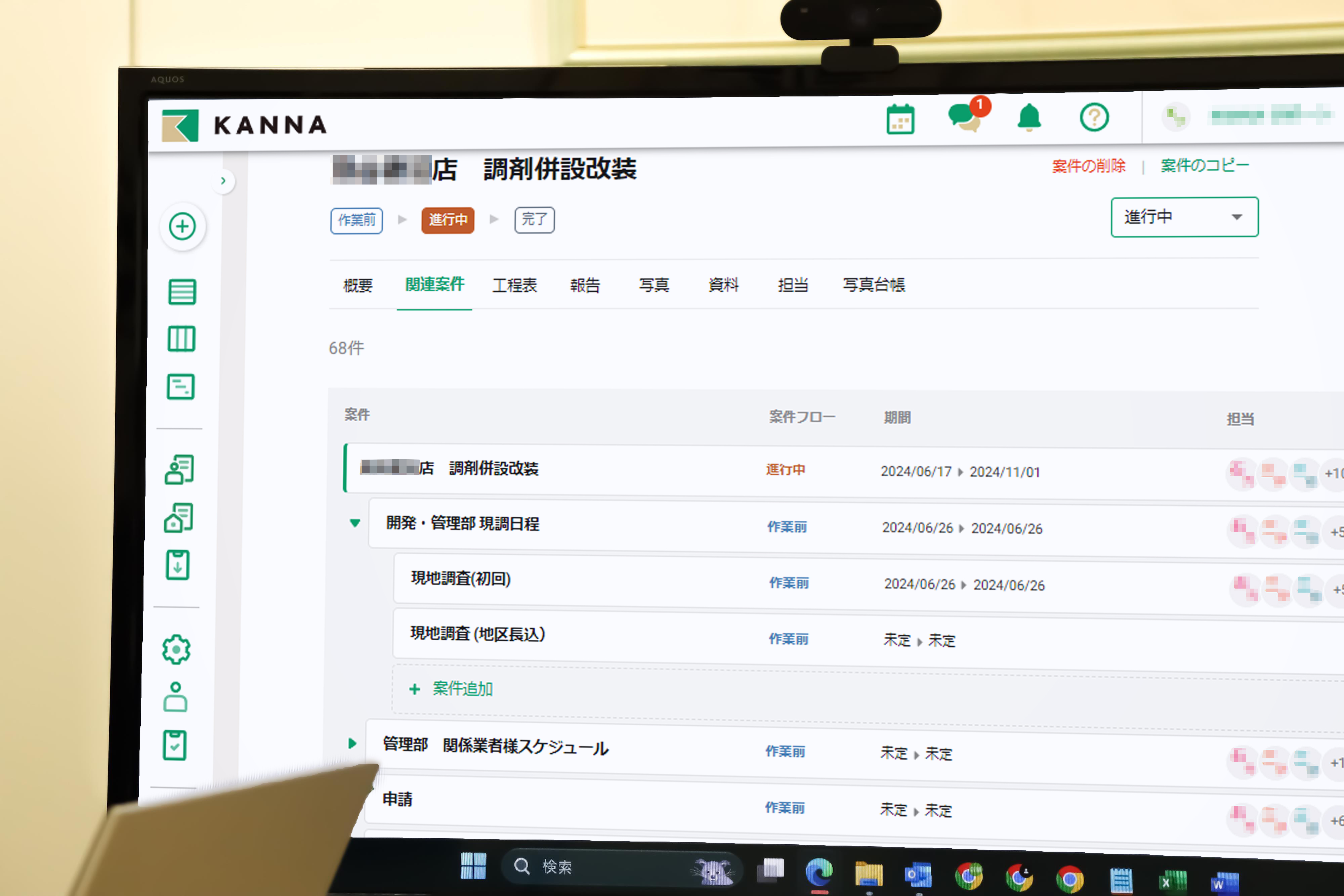Click the notification bell icon
The image size is (1344, 896).
(1028, 118)
